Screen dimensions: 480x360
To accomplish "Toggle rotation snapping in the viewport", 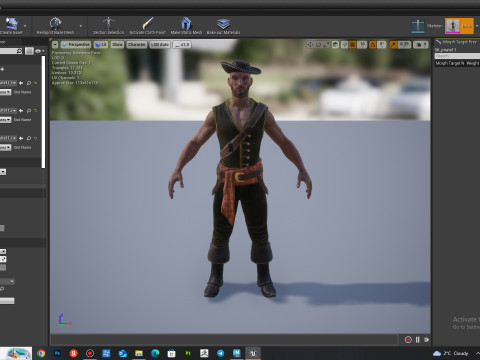I will 373,45.
